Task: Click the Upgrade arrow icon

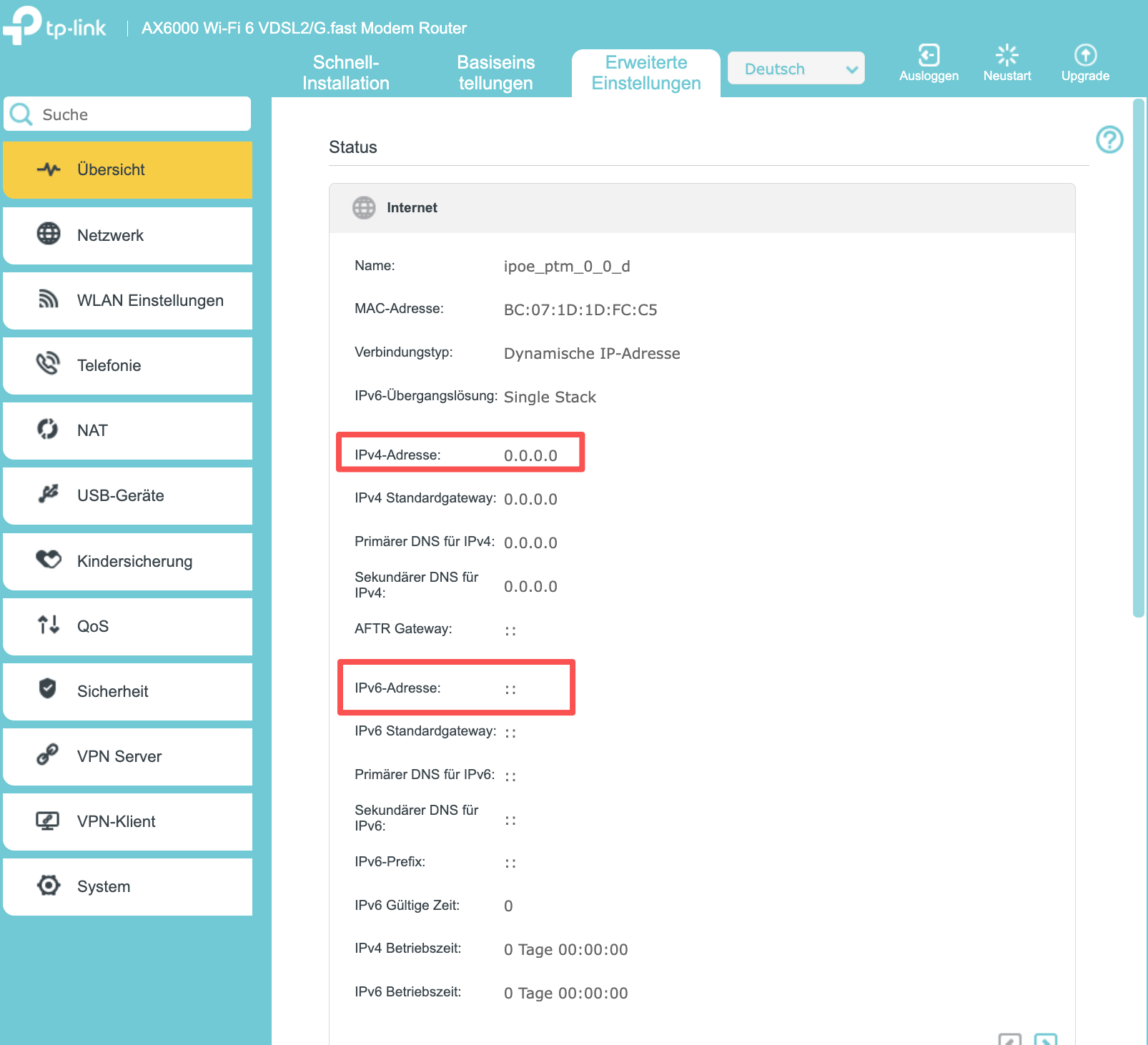Action: [x=1085, y=55]
